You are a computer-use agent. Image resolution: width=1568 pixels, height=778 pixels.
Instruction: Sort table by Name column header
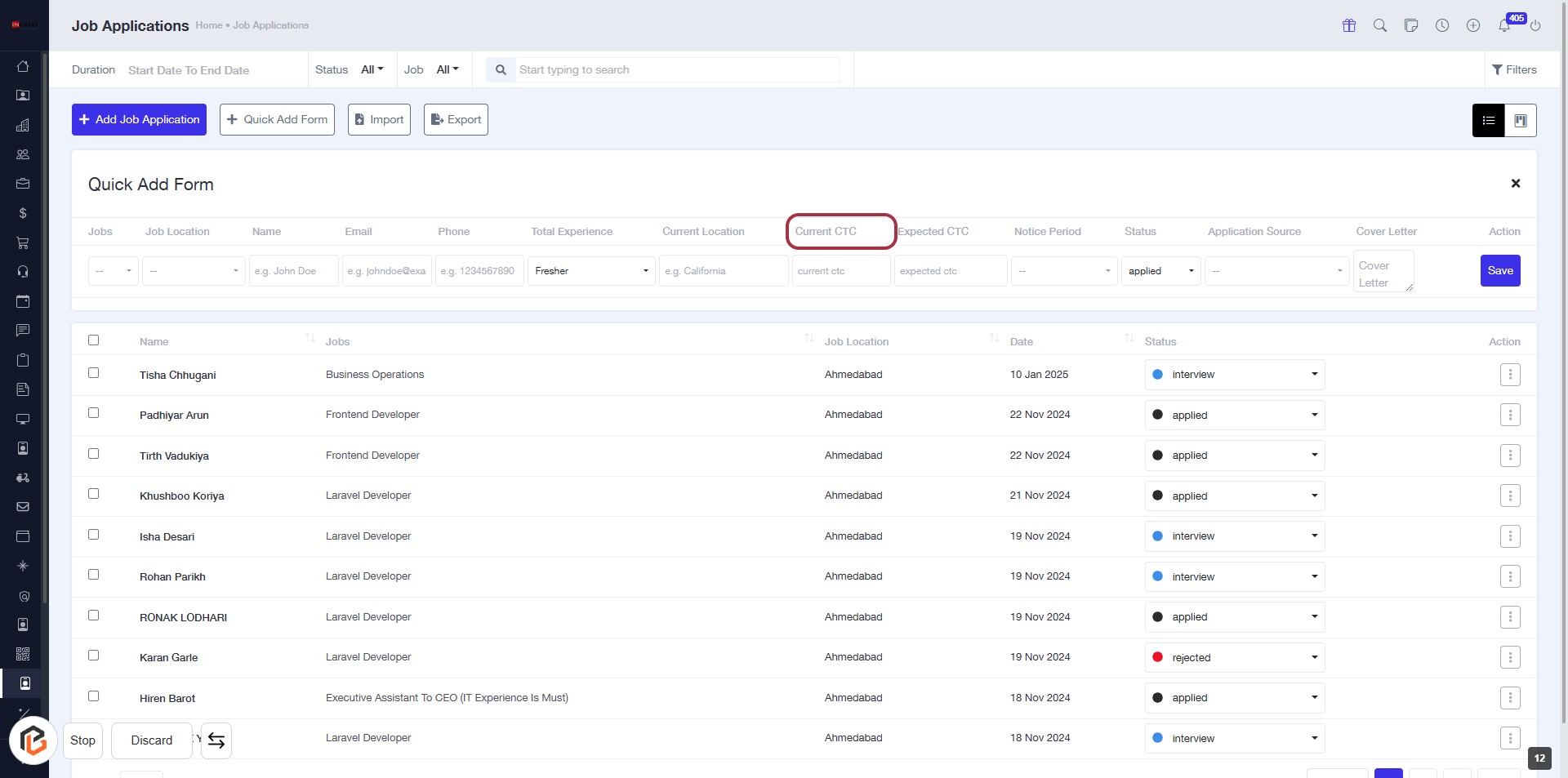click(154, 342)
